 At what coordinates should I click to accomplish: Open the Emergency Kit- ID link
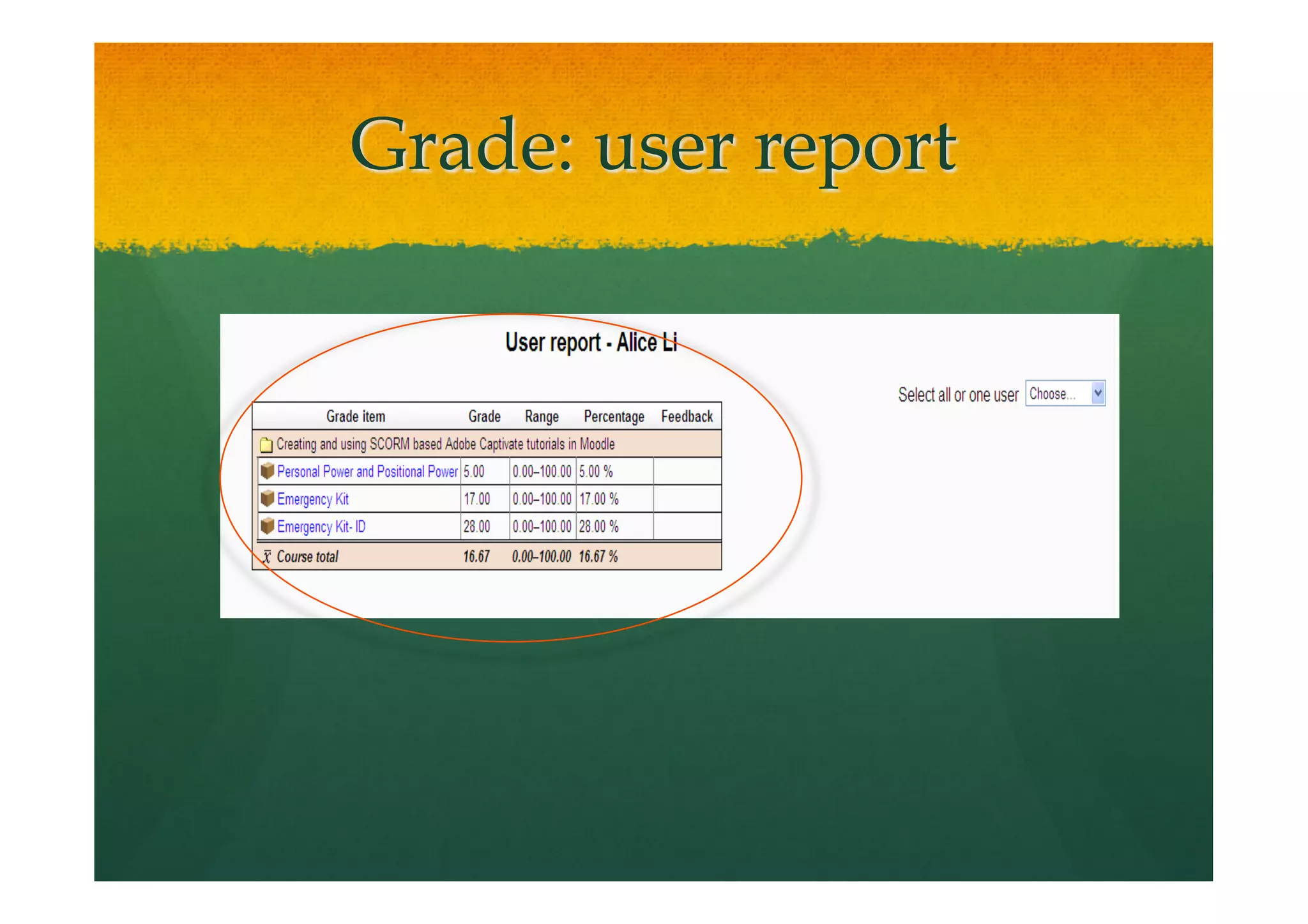[321, 526]
